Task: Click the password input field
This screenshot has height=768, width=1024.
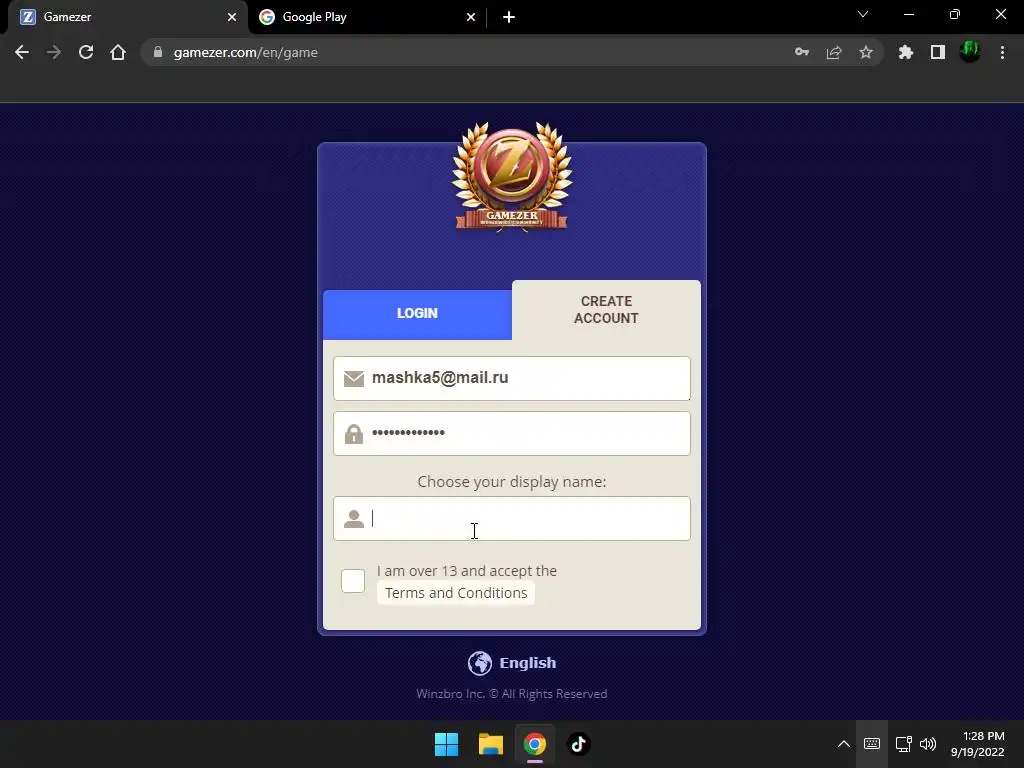Action: (x=511, y=433)
